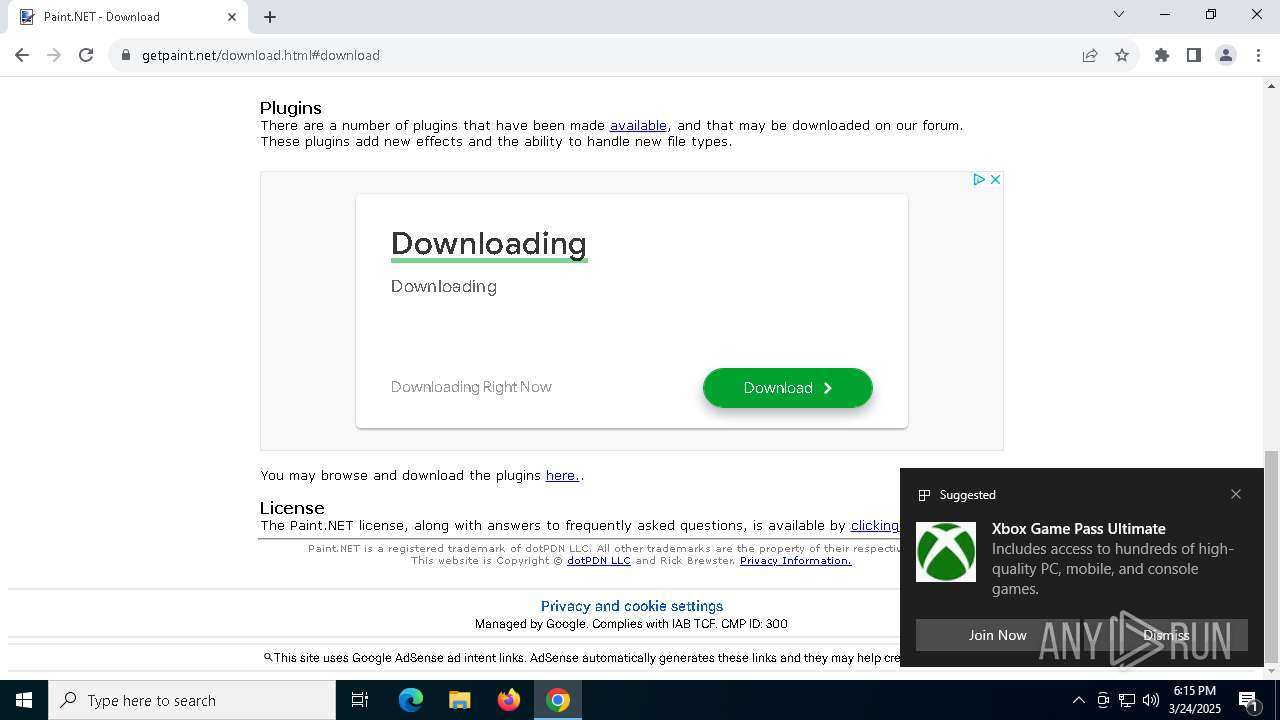The image size is (1280, 720).
Task: Open a new tab with the plus button
Action: (x=270, y=17)
